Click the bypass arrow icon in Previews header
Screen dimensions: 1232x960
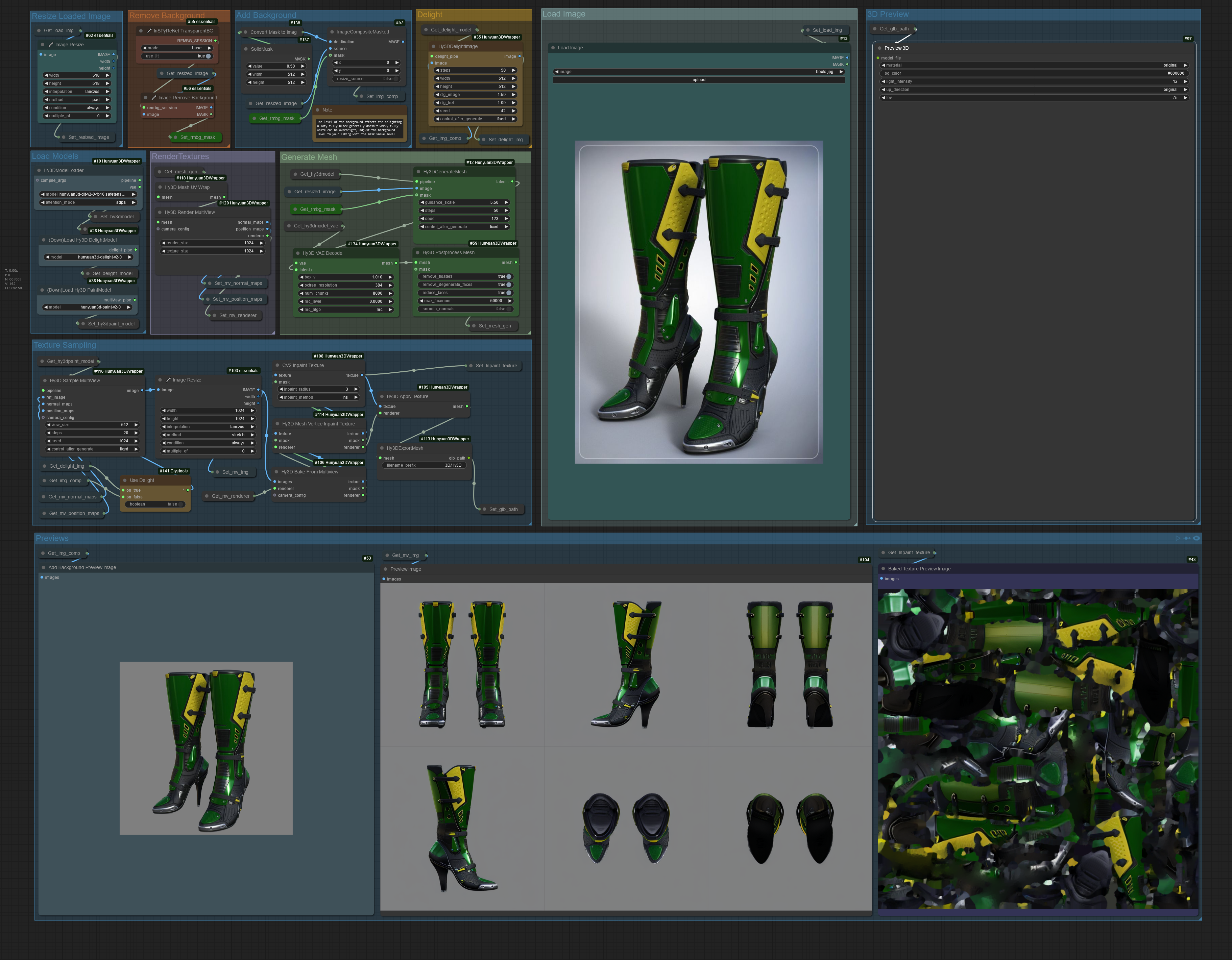(x=1187, y=538)
